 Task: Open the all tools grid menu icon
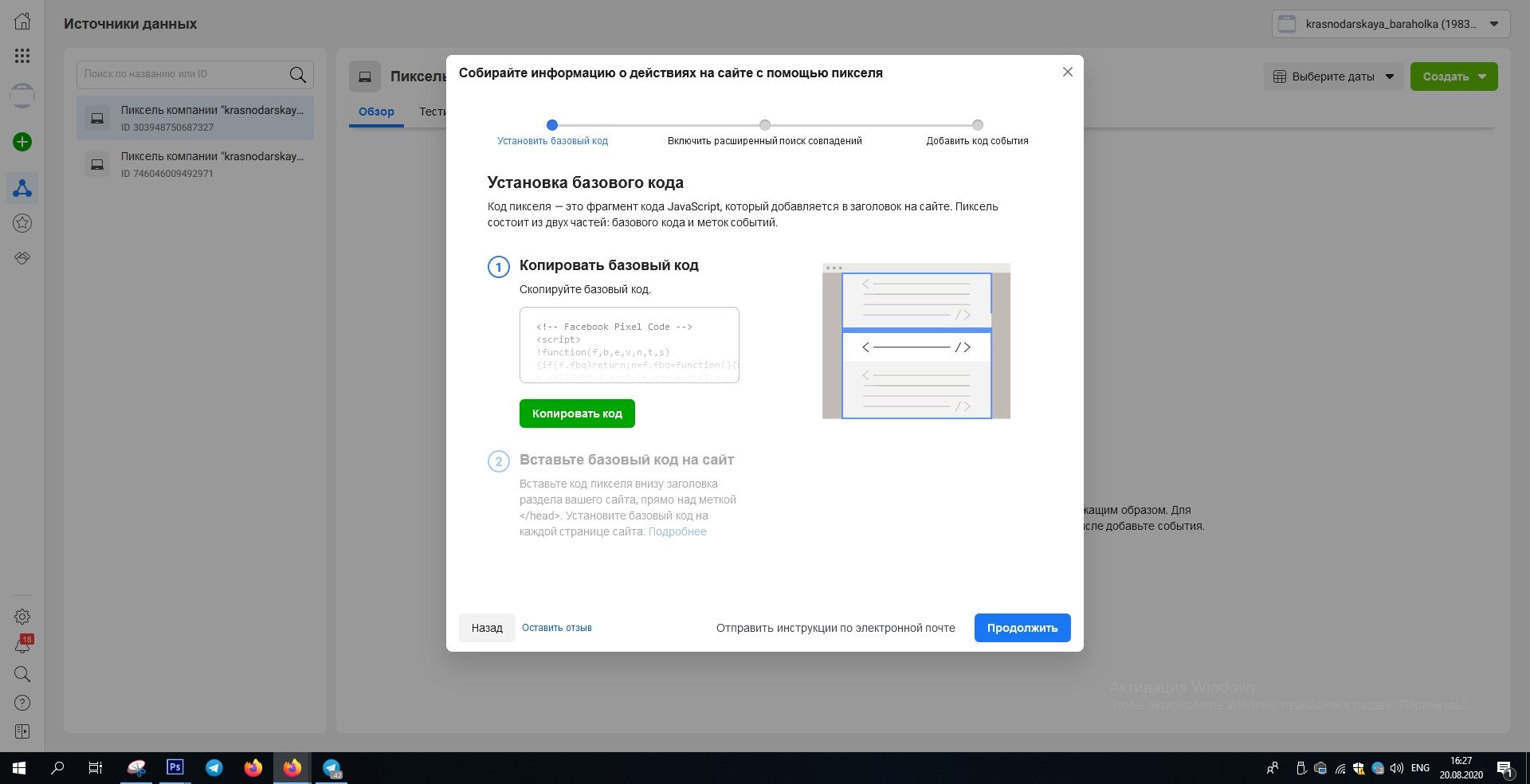pos(22,56)
